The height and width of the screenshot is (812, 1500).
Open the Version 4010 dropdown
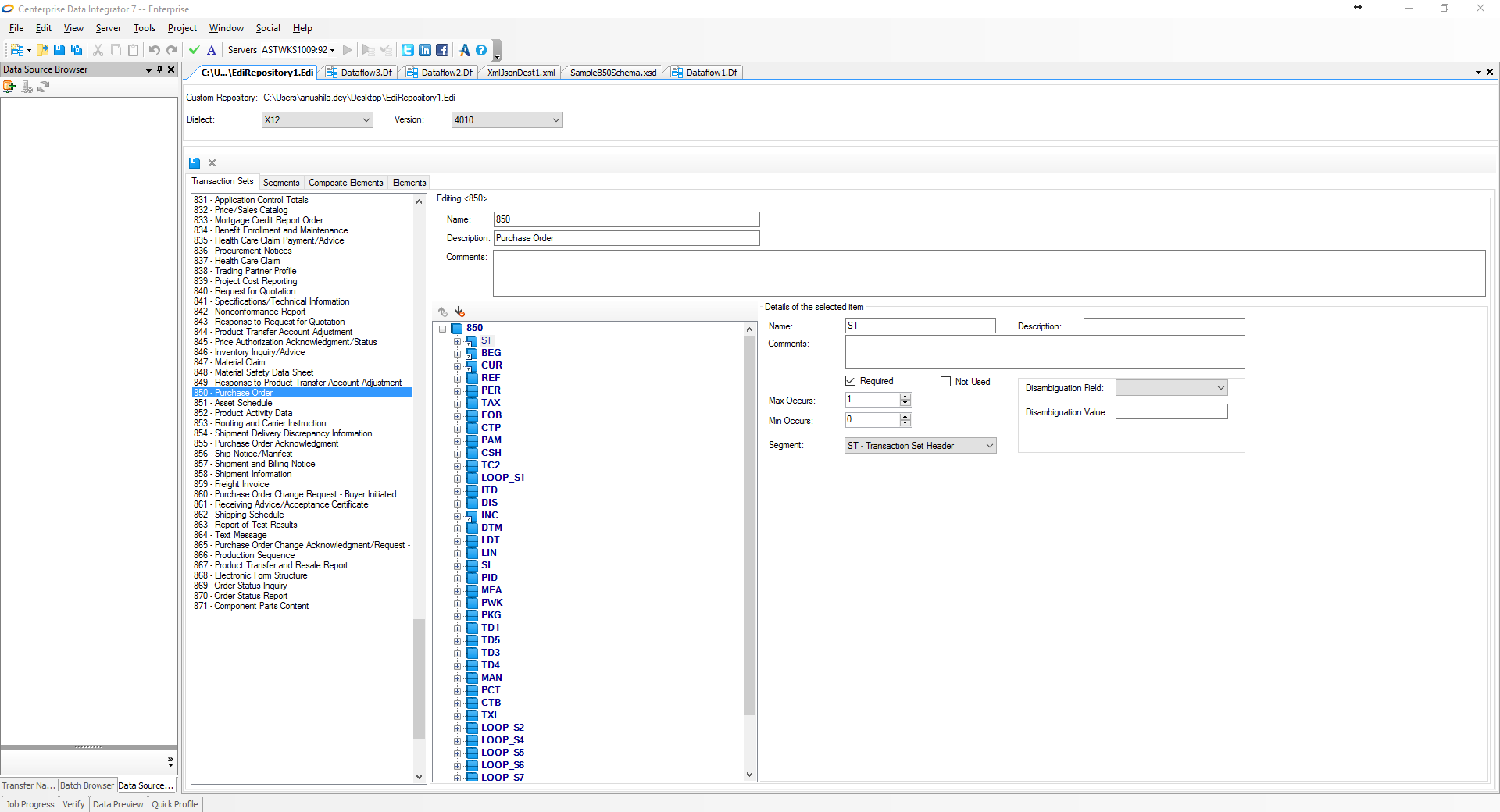[555, 120]
